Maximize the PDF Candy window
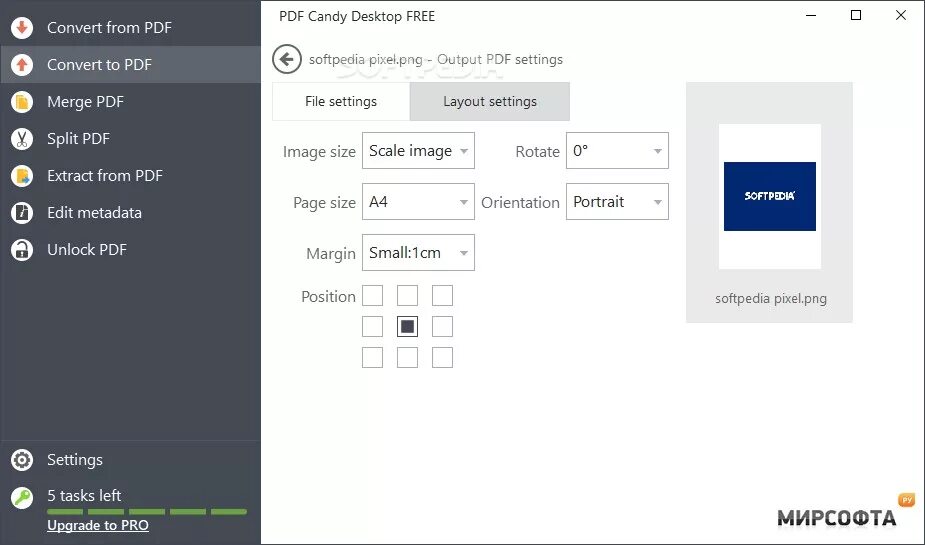Screen dimensions: 925x545 tap(856, 15)
